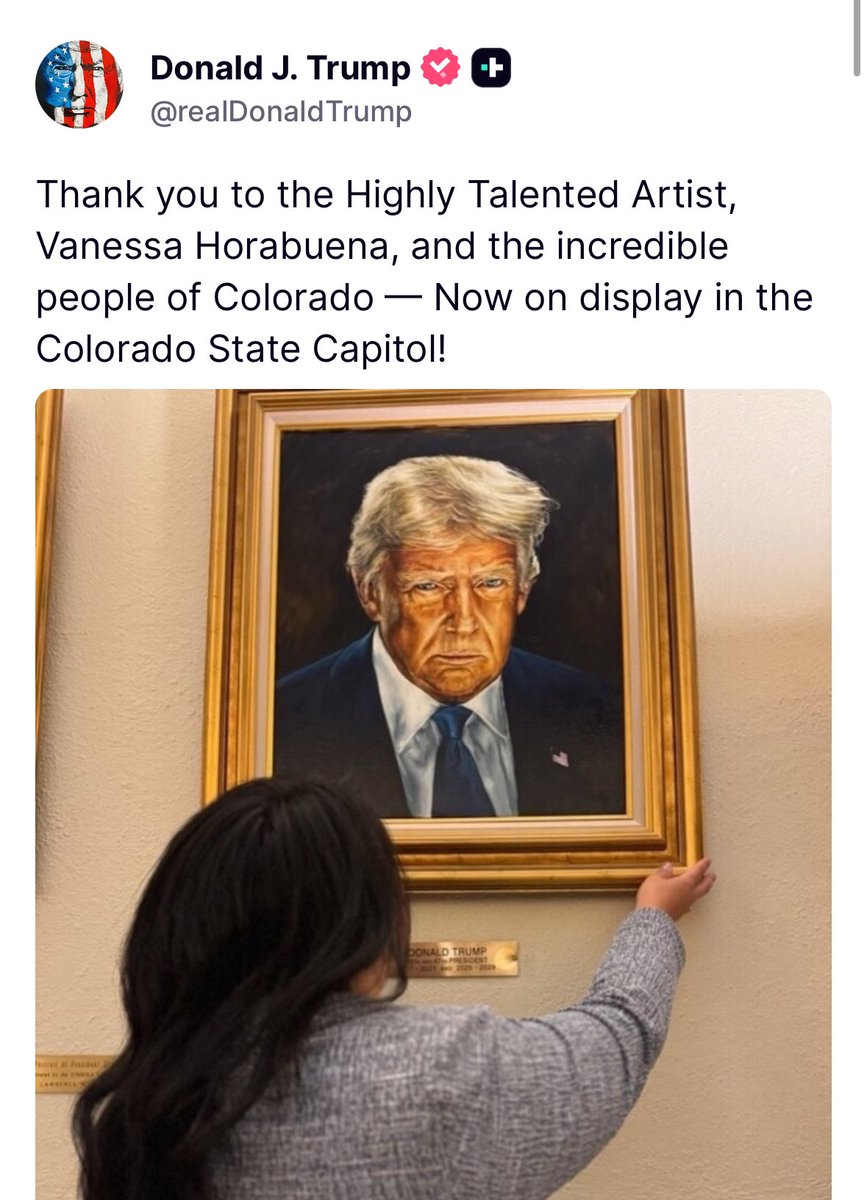
Task: Click the black plus badge beside name
Action: [491, 68]
